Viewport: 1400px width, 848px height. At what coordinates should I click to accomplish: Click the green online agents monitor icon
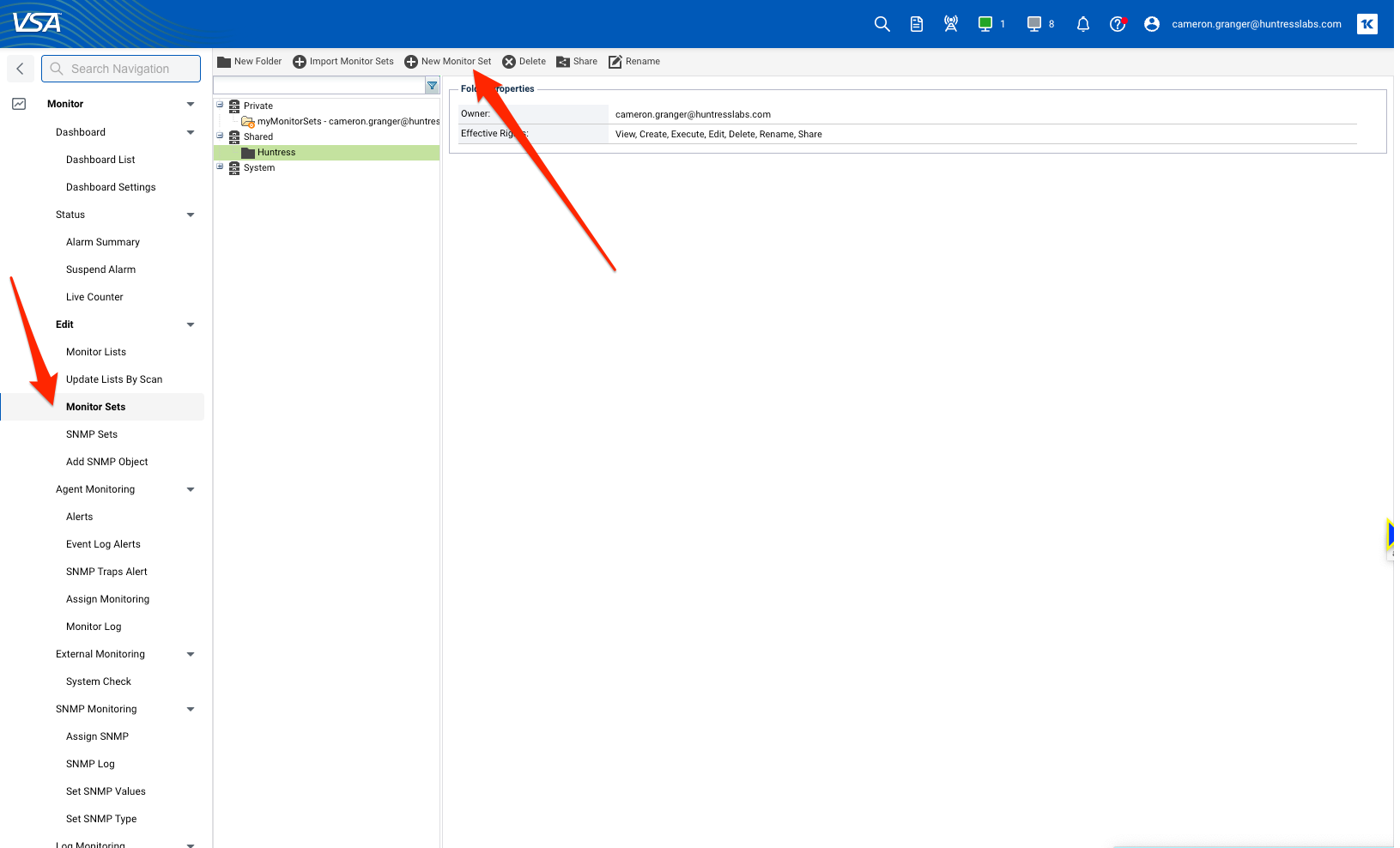point(985,24)
